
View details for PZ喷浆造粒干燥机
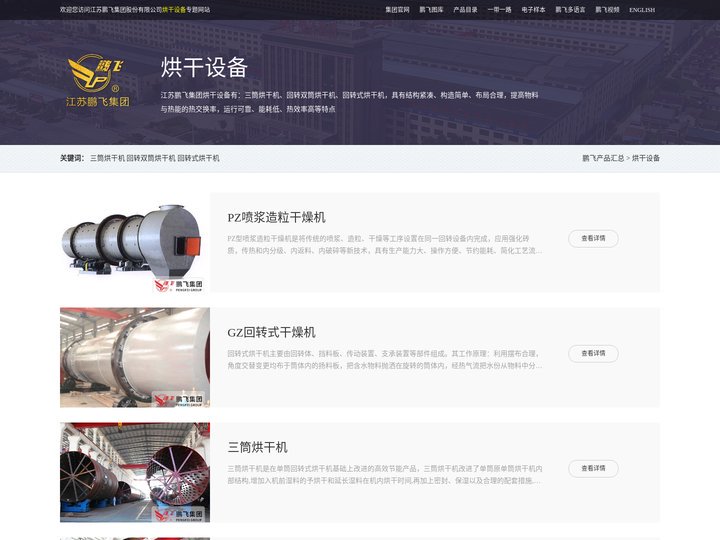coord(593,238)
